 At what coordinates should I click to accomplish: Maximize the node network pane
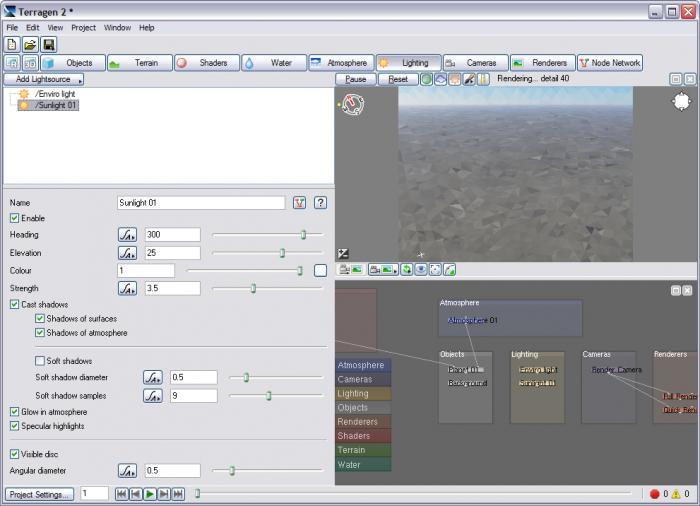pyautogui.click(x=676, y=291)
